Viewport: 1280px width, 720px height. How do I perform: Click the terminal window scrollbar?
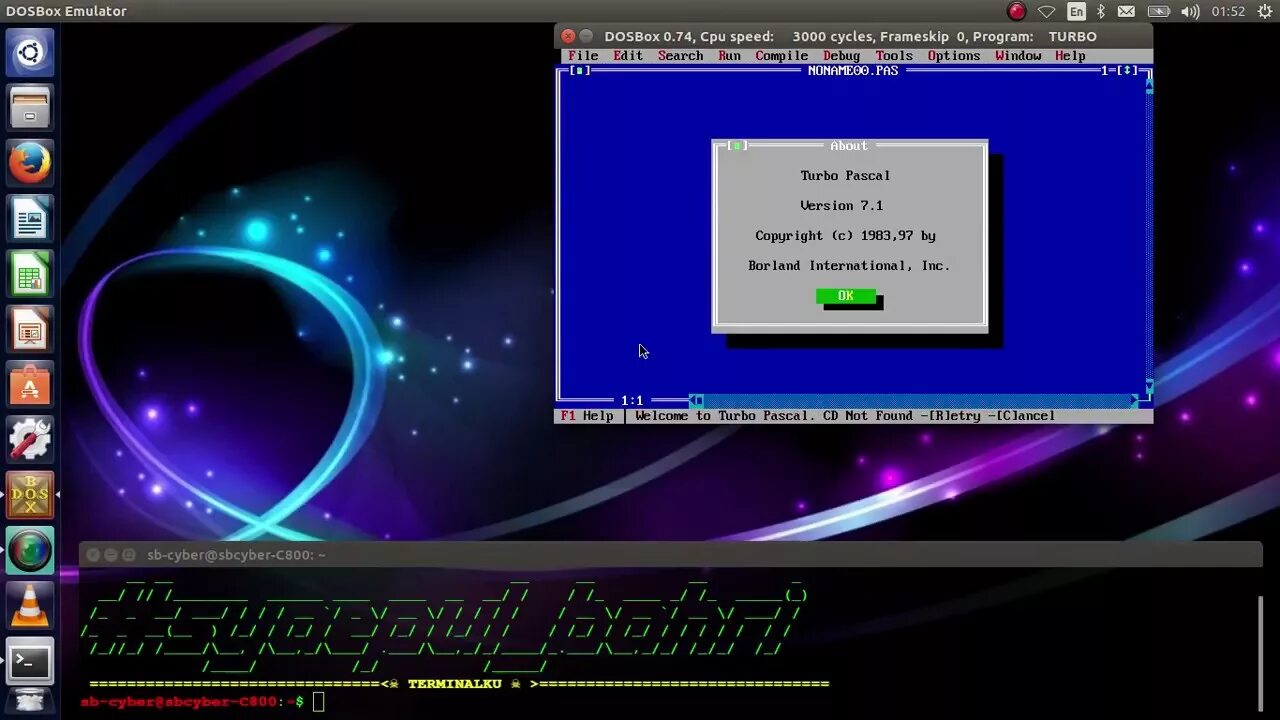(1262, 653)
